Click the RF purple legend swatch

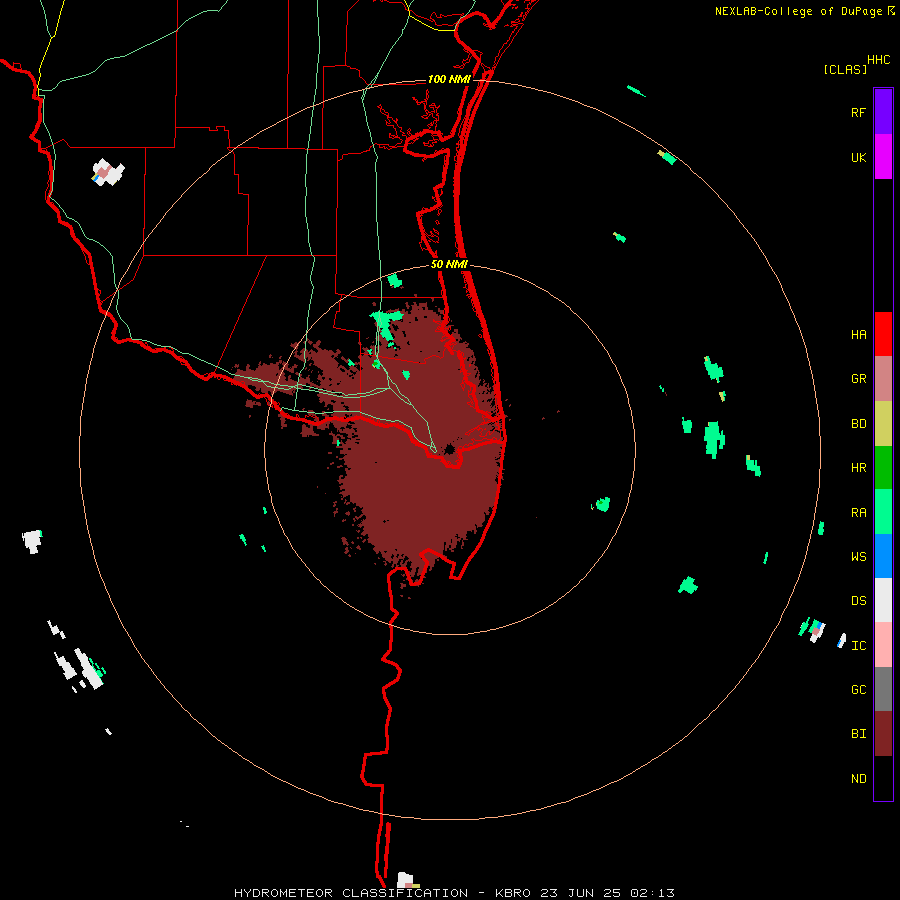pyautogui.click(x=883, y=112)
